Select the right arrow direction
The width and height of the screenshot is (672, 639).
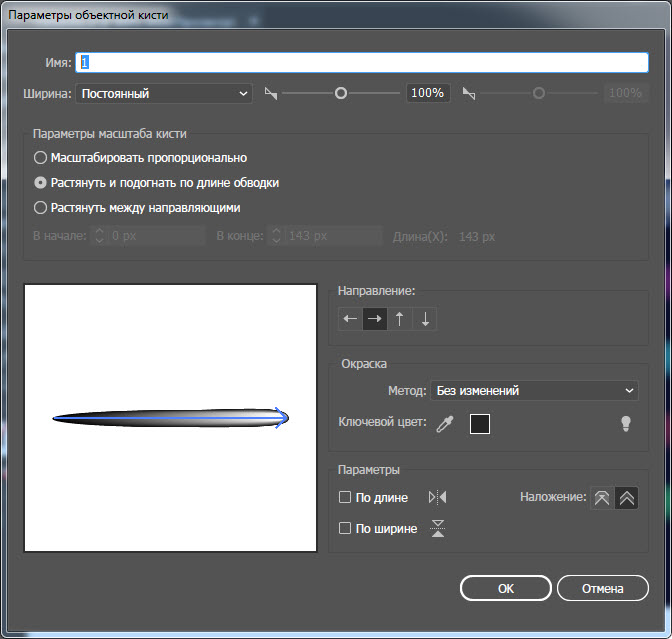(x=375, y=319)
